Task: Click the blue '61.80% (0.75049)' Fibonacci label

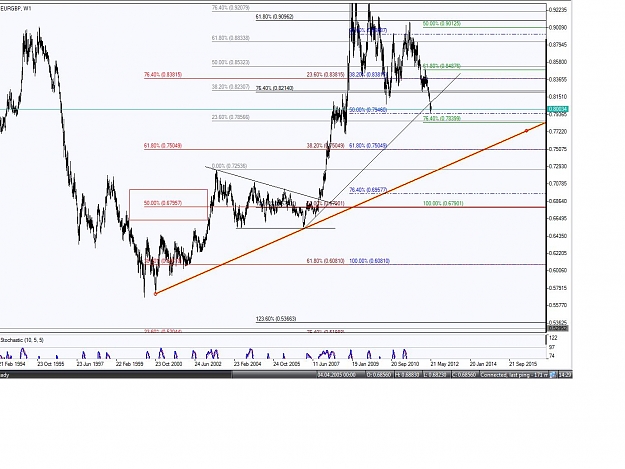Action: (368, 146)
